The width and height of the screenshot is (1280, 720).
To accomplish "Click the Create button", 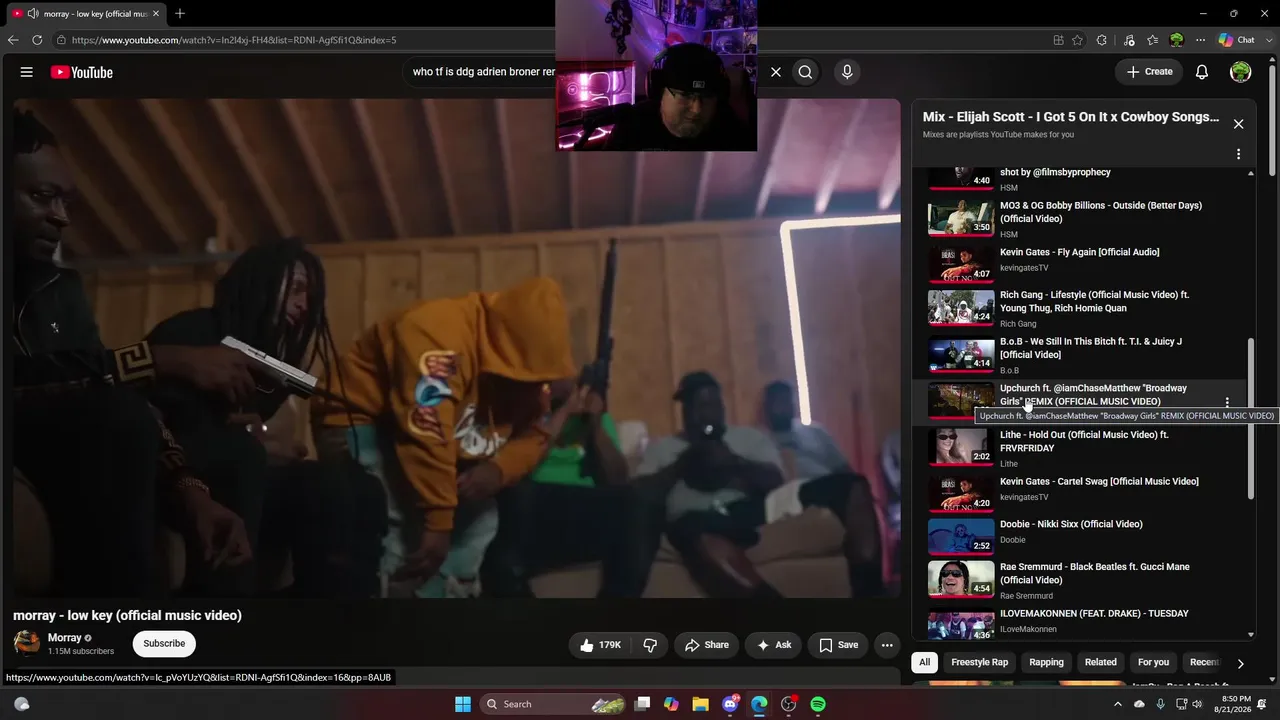I will tap(1149, 72).
